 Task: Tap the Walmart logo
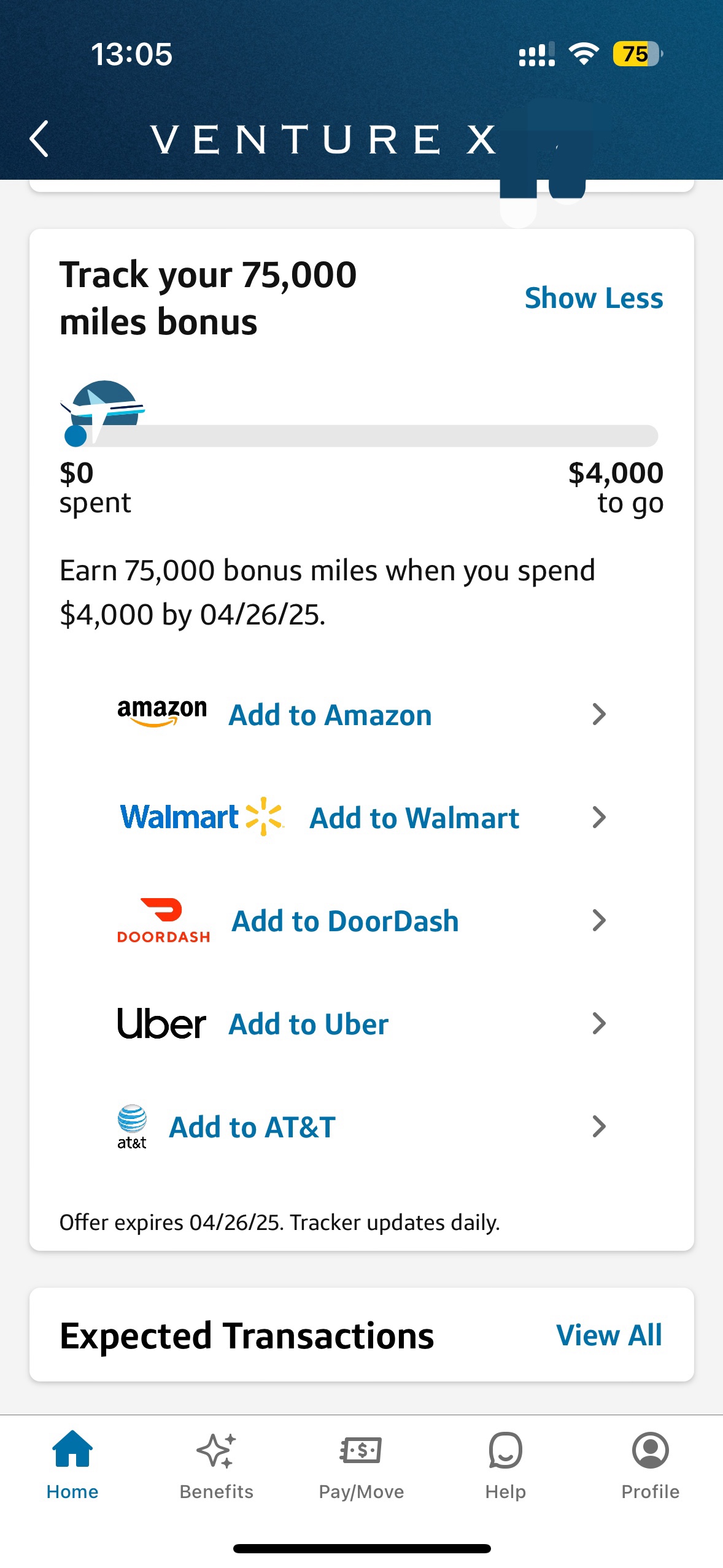click(x=202, y=817)
